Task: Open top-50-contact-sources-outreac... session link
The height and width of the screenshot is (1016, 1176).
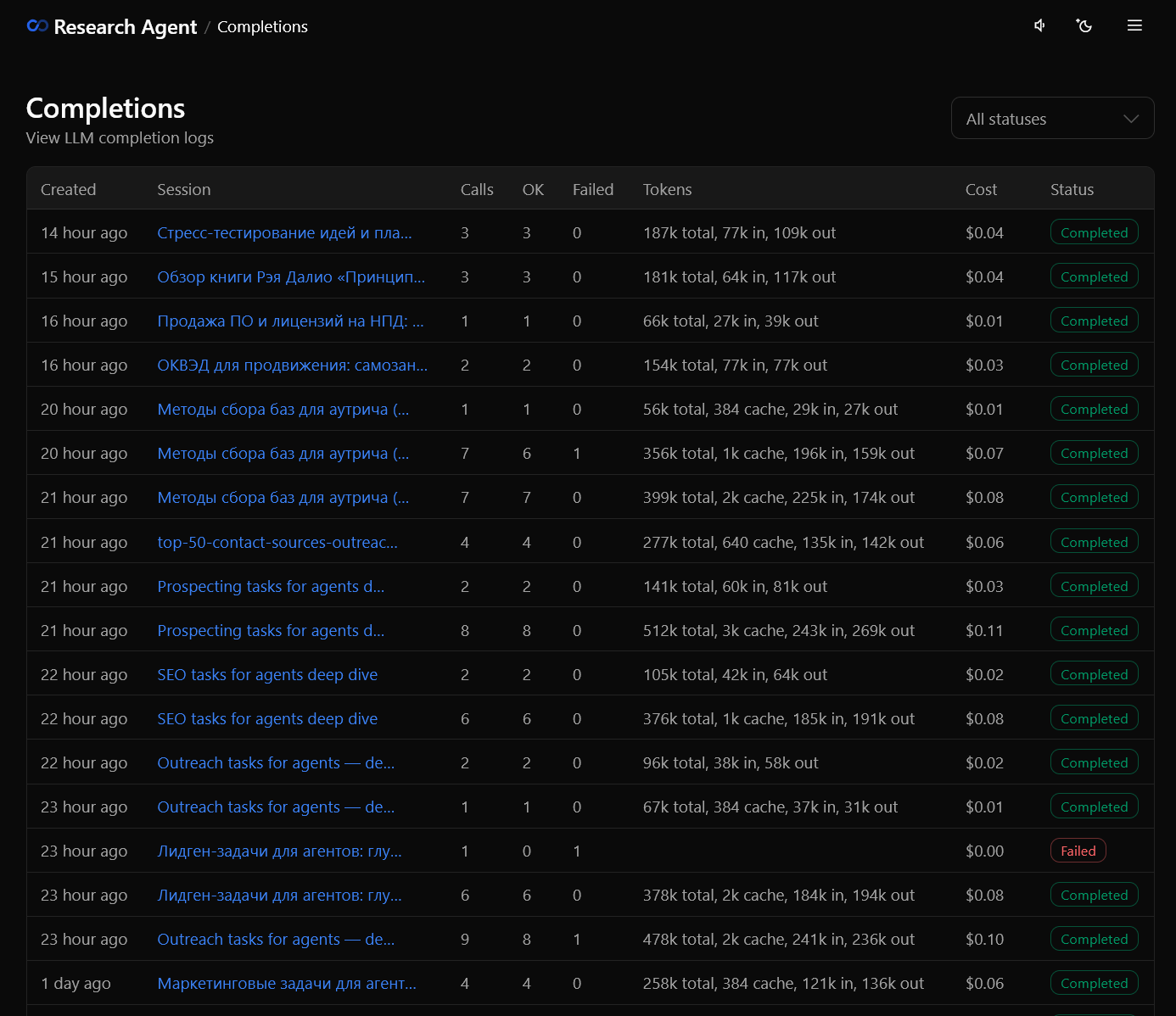Action: coord(277,543)
